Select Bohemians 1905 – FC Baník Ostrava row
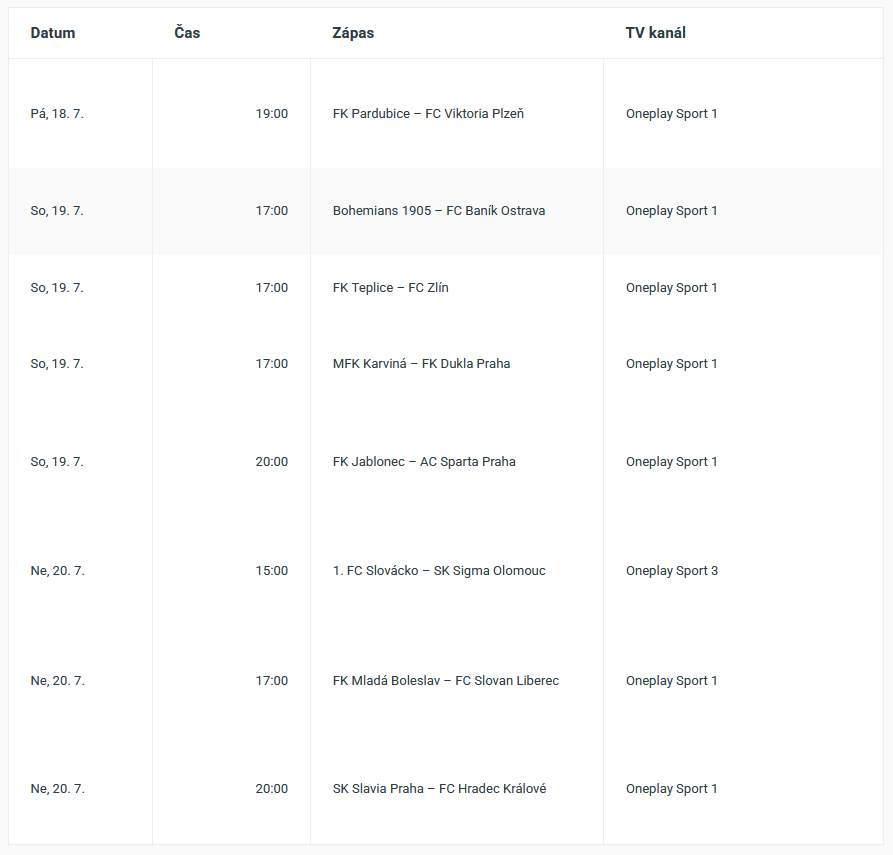 (446, 211)
